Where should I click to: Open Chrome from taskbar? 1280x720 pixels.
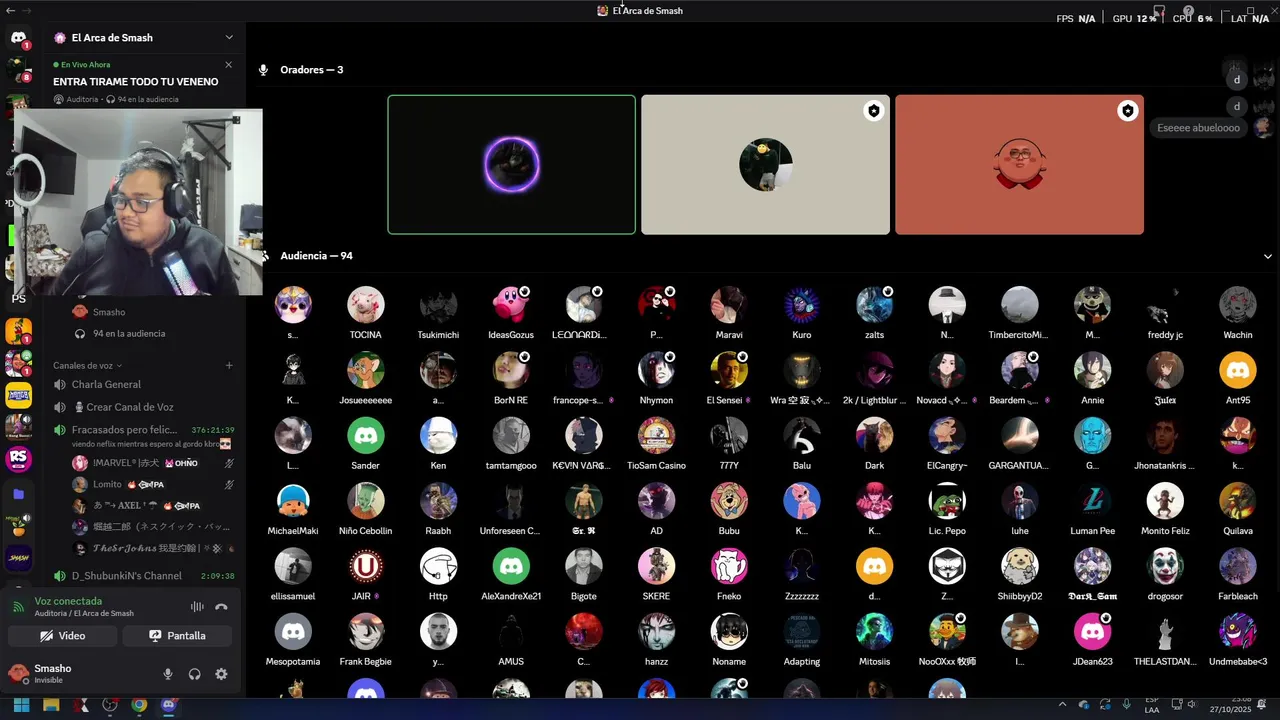139,705
